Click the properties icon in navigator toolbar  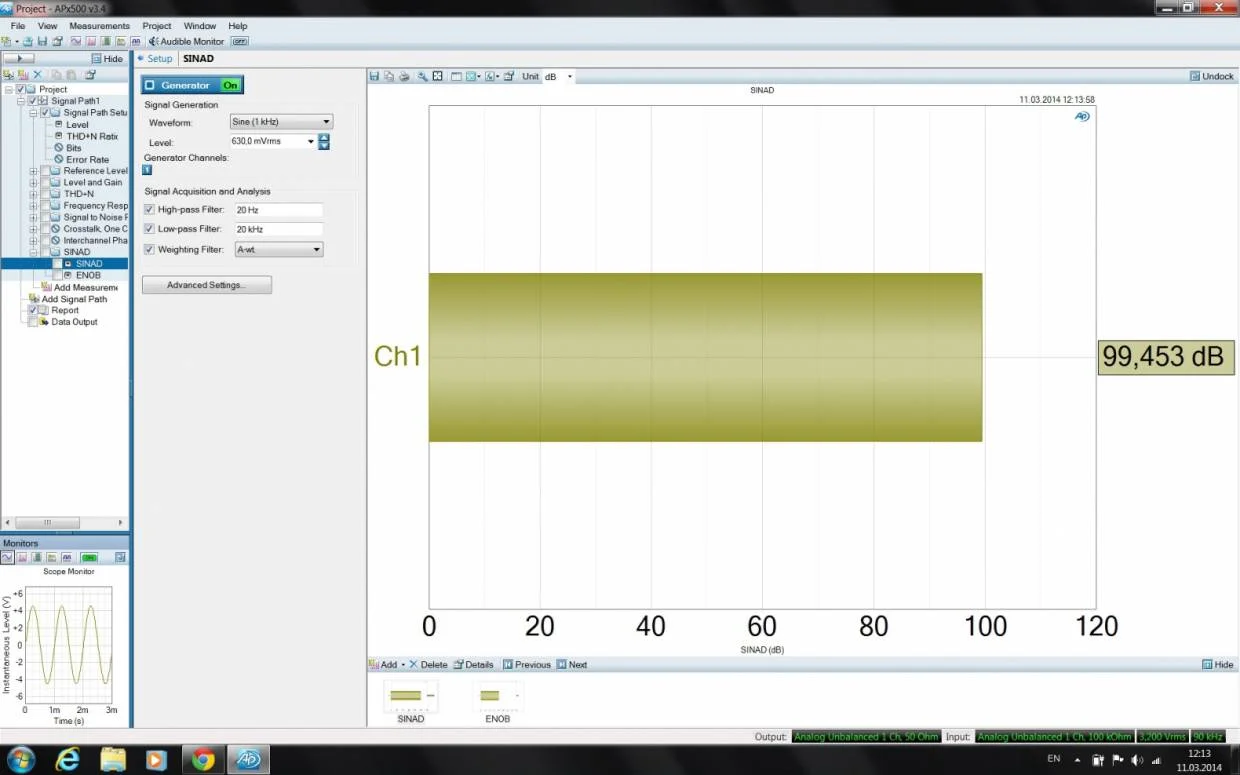click(90, 74)
